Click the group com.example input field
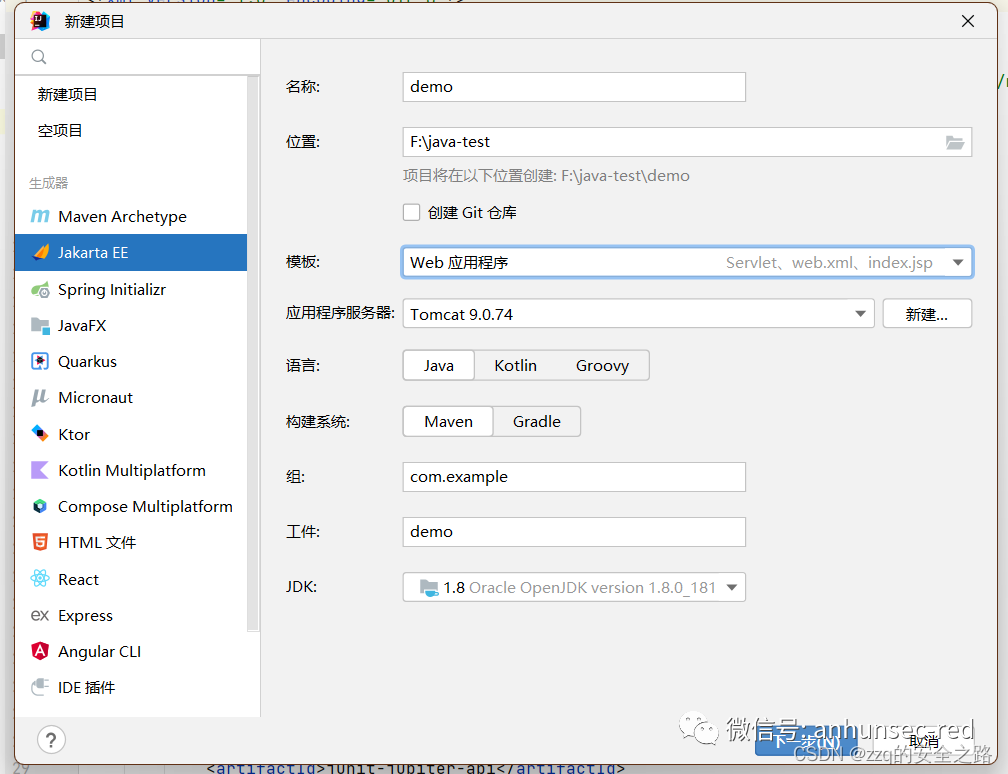The width and height of the screenshot is (1008, 774). [x=574, y=477]
